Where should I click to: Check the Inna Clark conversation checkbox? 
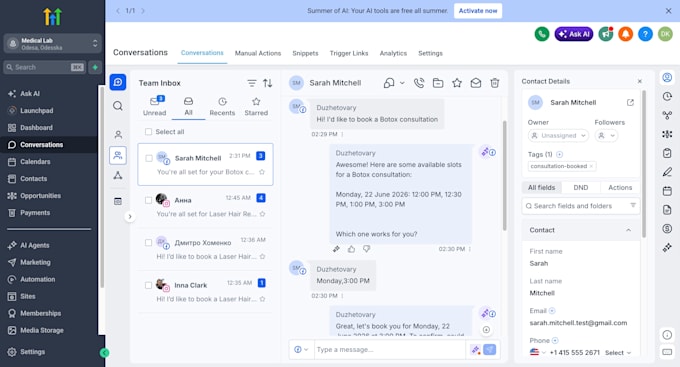148,285
